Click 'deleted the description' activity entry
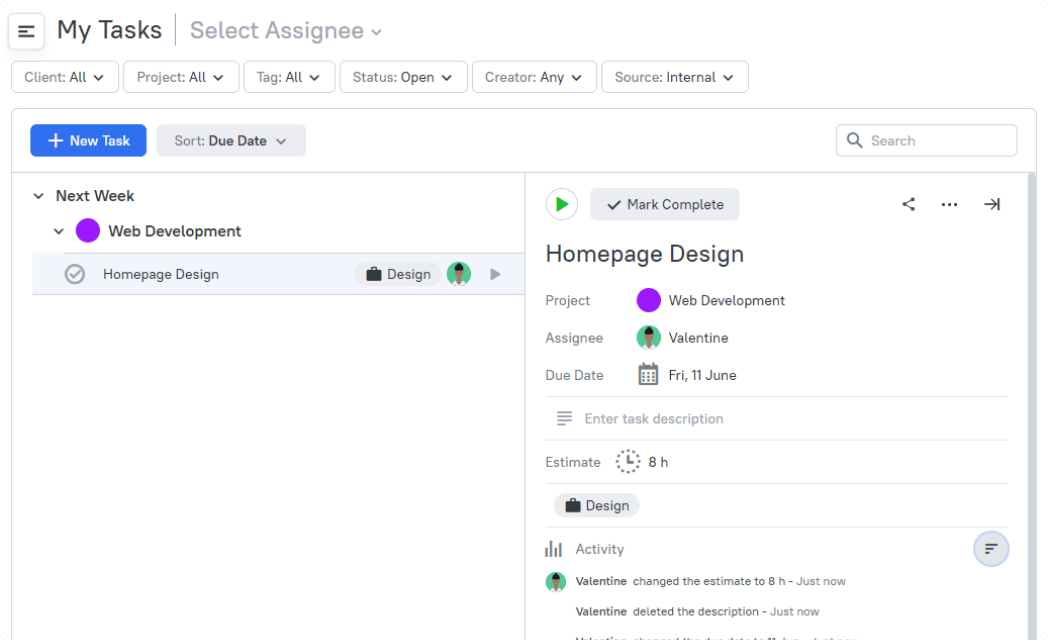1048x640 pixels. click(x=696, y=611)
